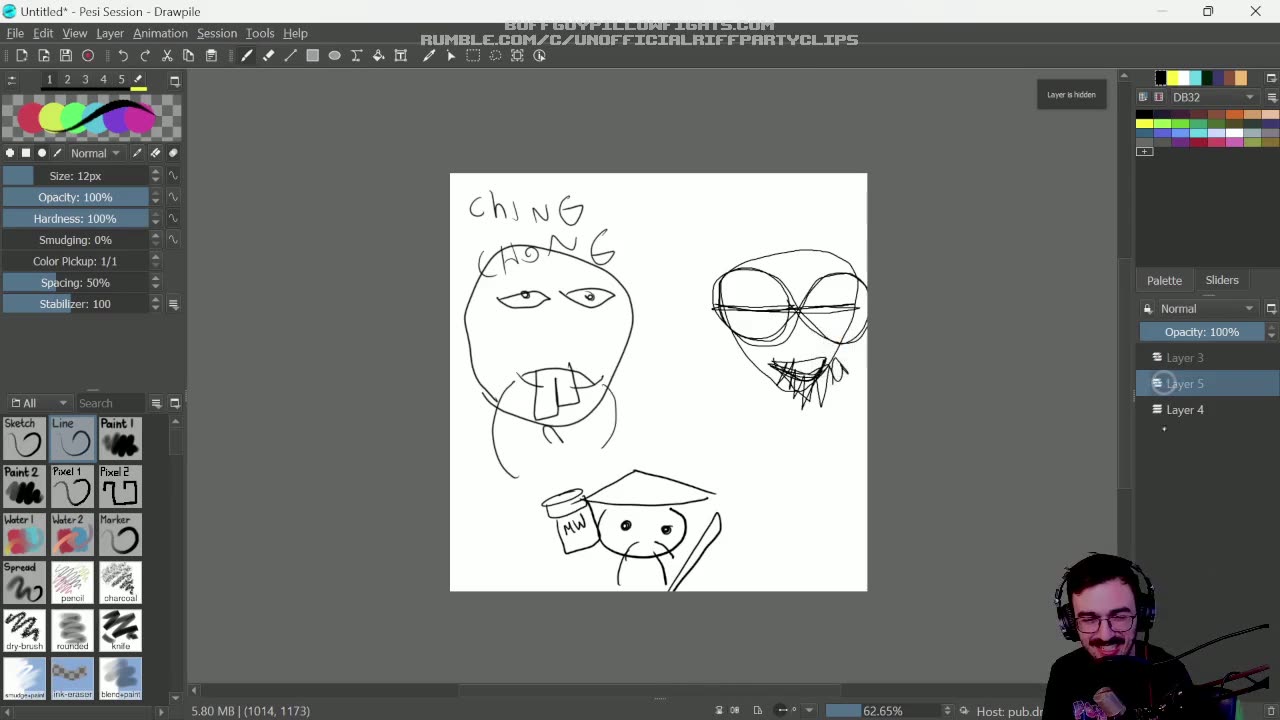Choose square pixel brush shape
Image resolution: width=1280 pixels, height=720 pixels.
26,153
